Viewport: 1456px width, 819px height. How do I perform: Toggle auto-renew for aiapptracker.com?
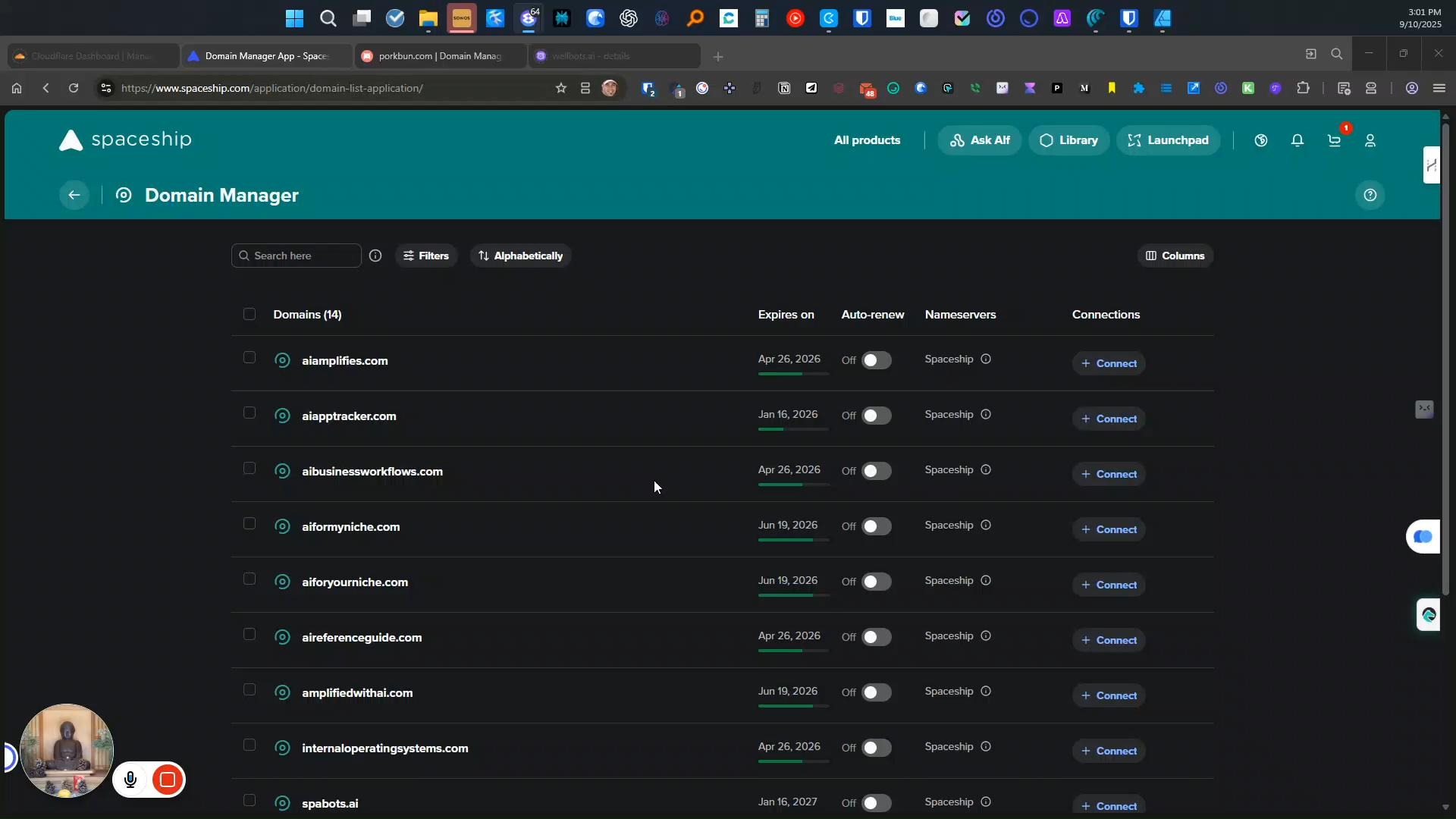point(876,416)
